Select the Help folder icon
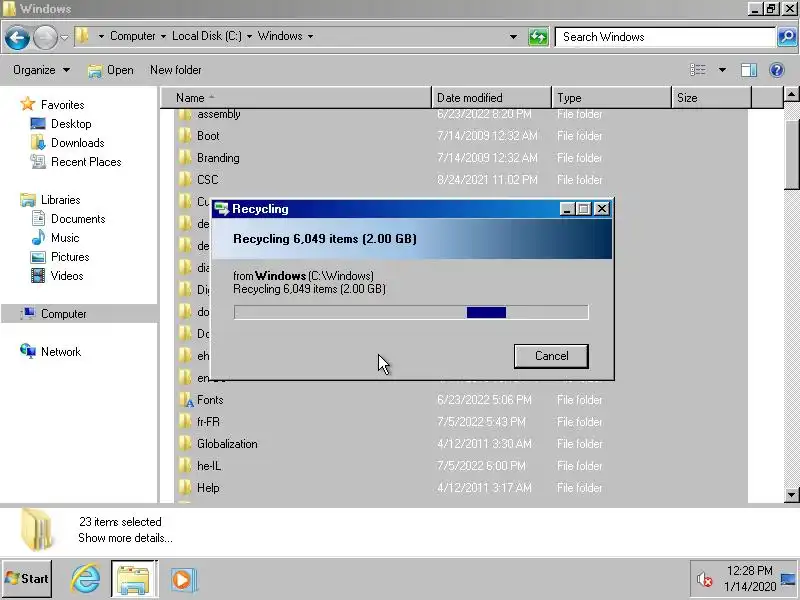This screenshot has width=800, height=600. tap(186, 488)
